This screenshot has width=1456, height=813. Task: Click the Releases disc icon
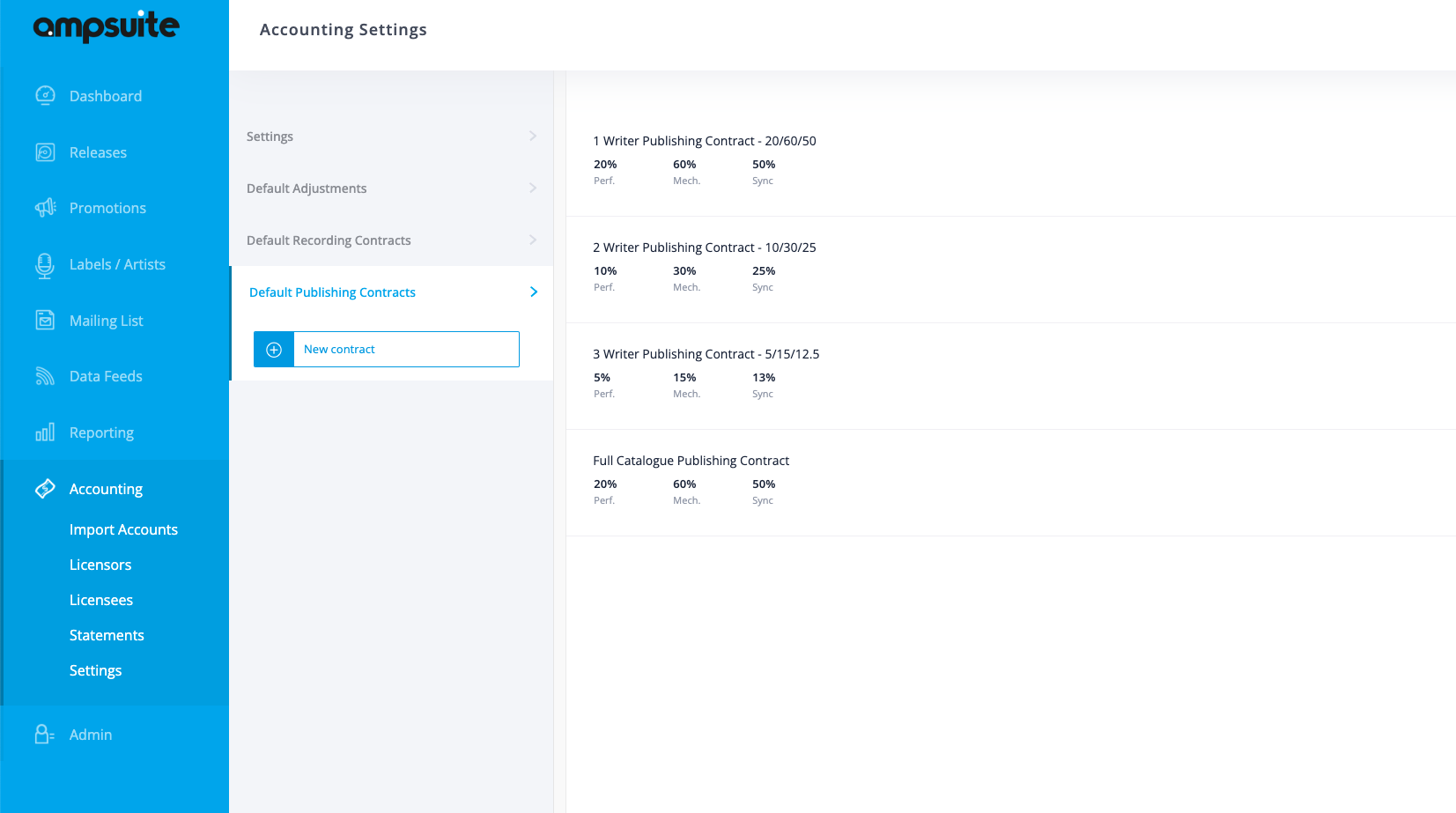tap(45, 152)
